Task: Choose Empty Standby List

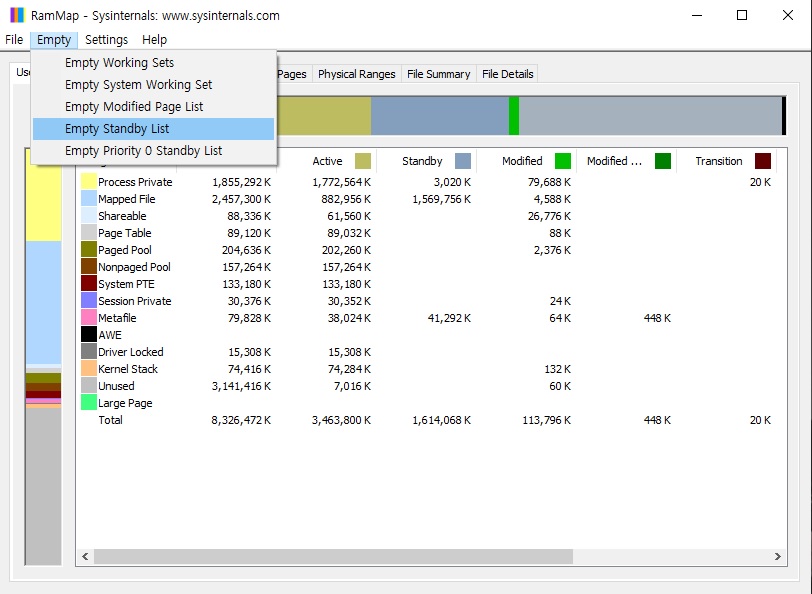Action: 153,128
